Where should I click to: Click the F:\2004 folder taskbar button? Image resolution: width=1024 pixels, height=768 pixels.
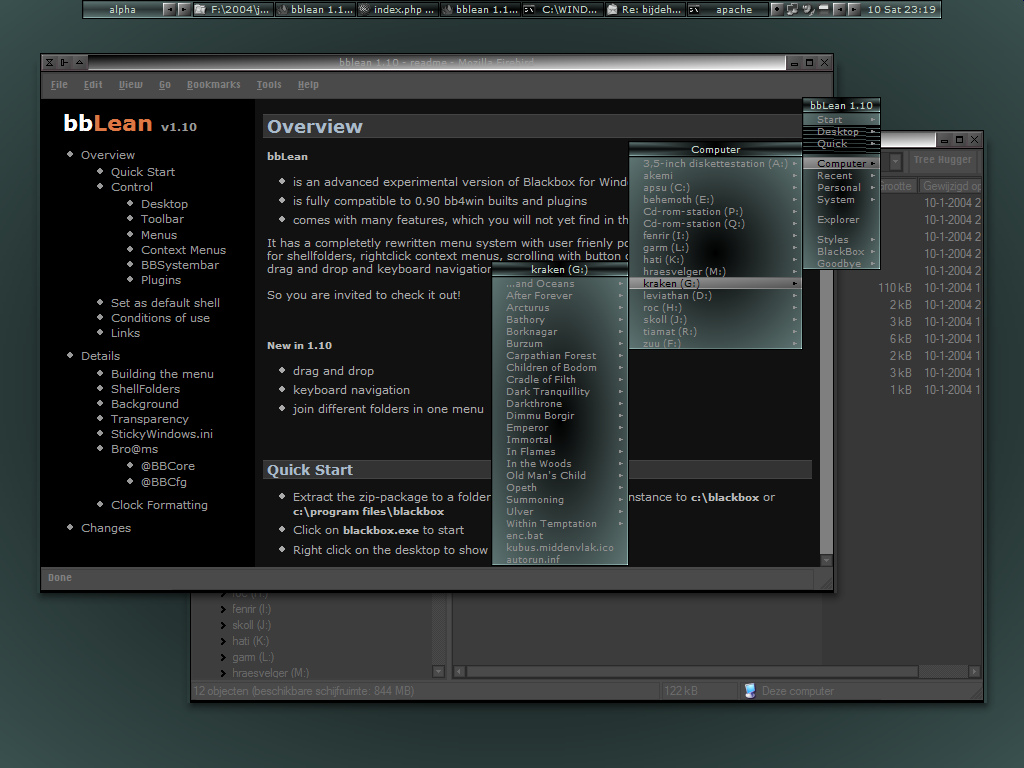232,10
